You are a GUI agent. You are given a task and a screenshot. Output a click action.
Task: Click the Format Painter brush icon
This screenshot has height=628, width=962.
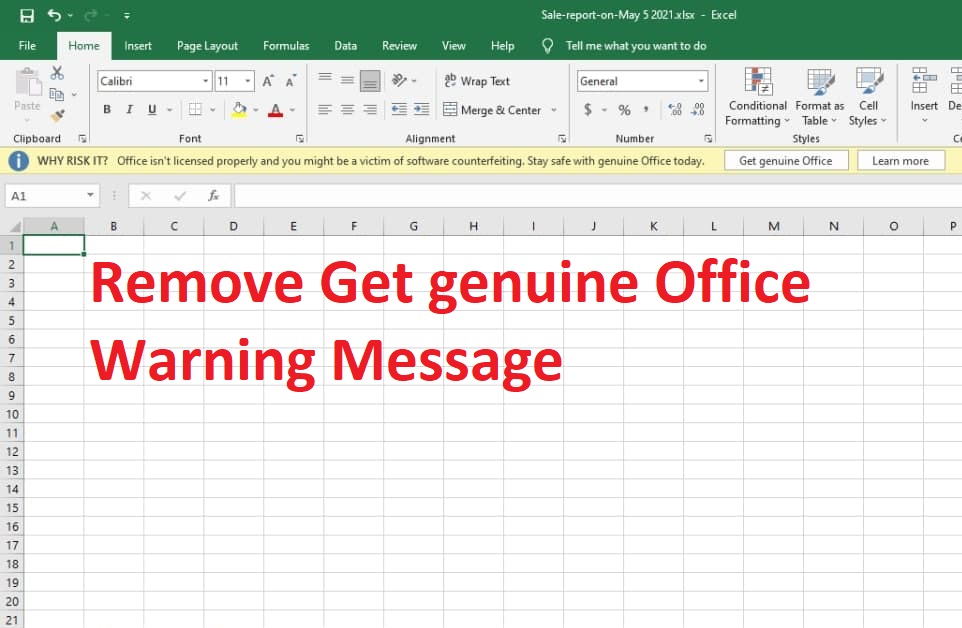(x=58, y=115)
